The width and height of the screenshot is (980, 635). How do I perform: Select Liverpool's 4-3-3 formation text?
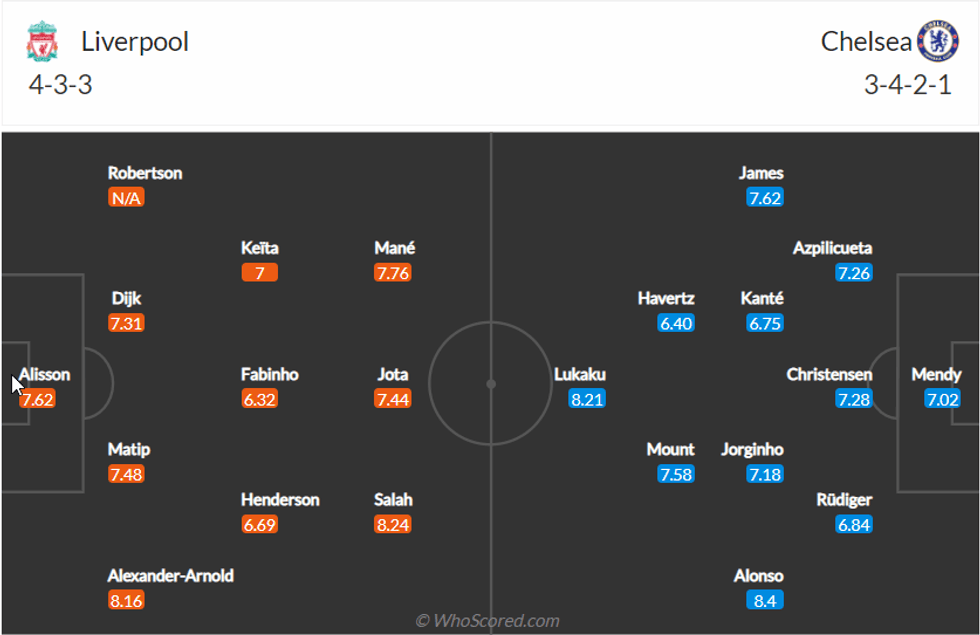[x=60, y=85]
